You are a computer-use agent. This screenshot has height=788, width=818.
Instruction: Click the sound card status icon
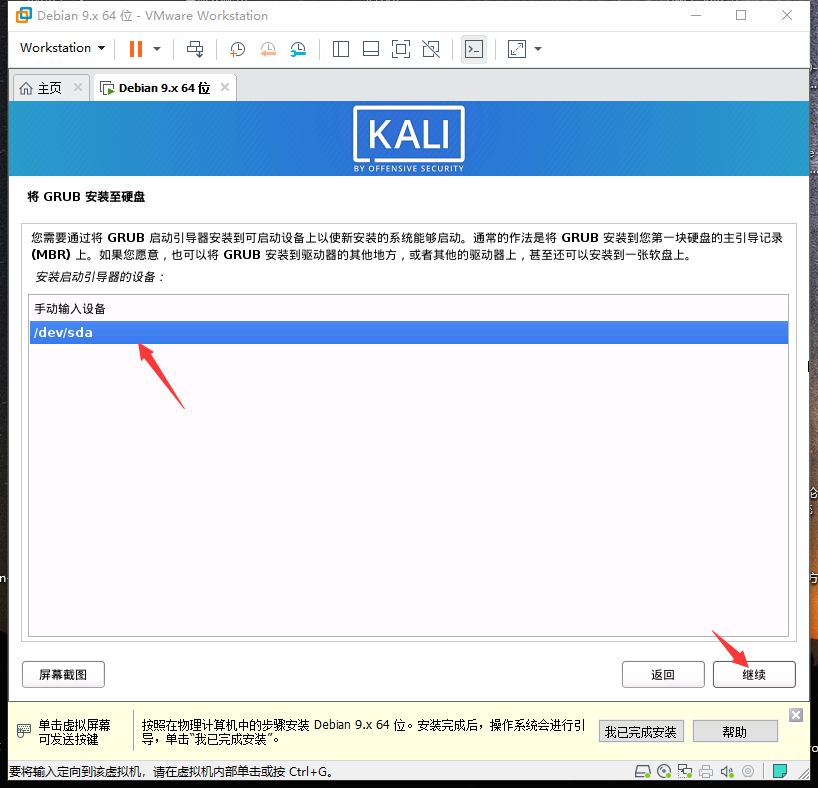pos(727,771)
